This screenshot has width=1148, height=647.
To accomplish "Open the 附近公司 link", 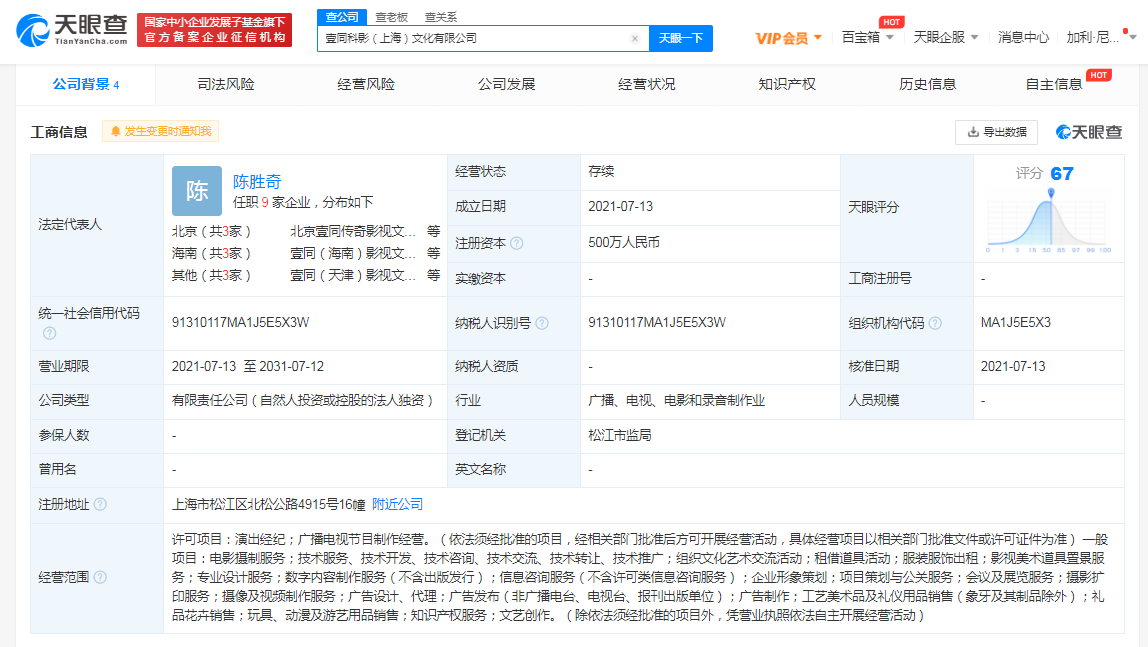I will [x=398, y=504].
